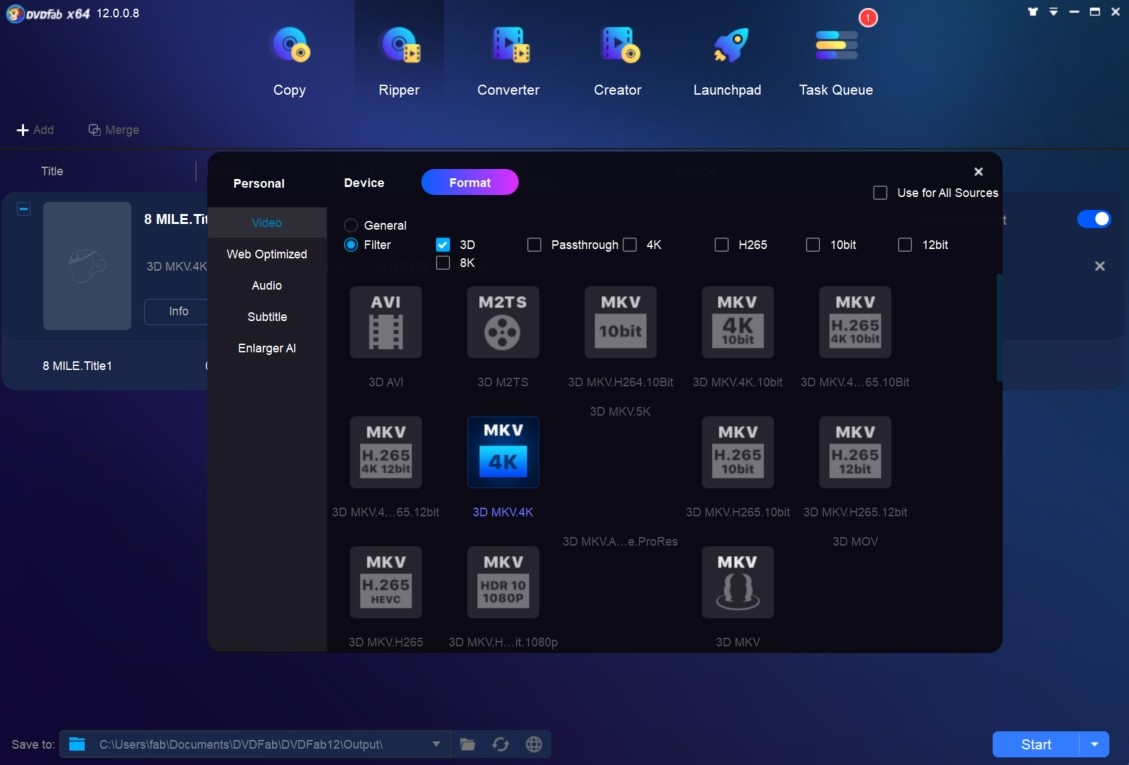Click the Merge button

pos(114,130)
